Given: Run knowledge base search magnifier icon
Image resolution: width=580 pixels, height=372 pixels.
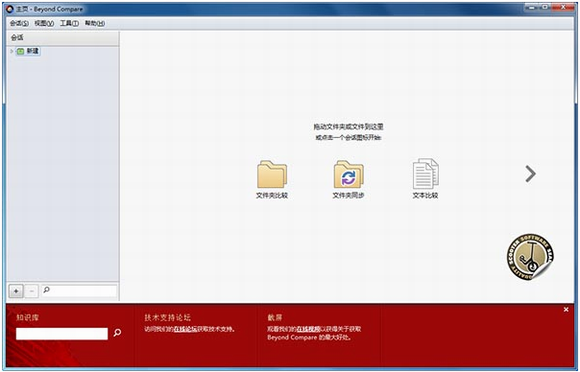Looking at the screenshot, I should pos(117,333).
